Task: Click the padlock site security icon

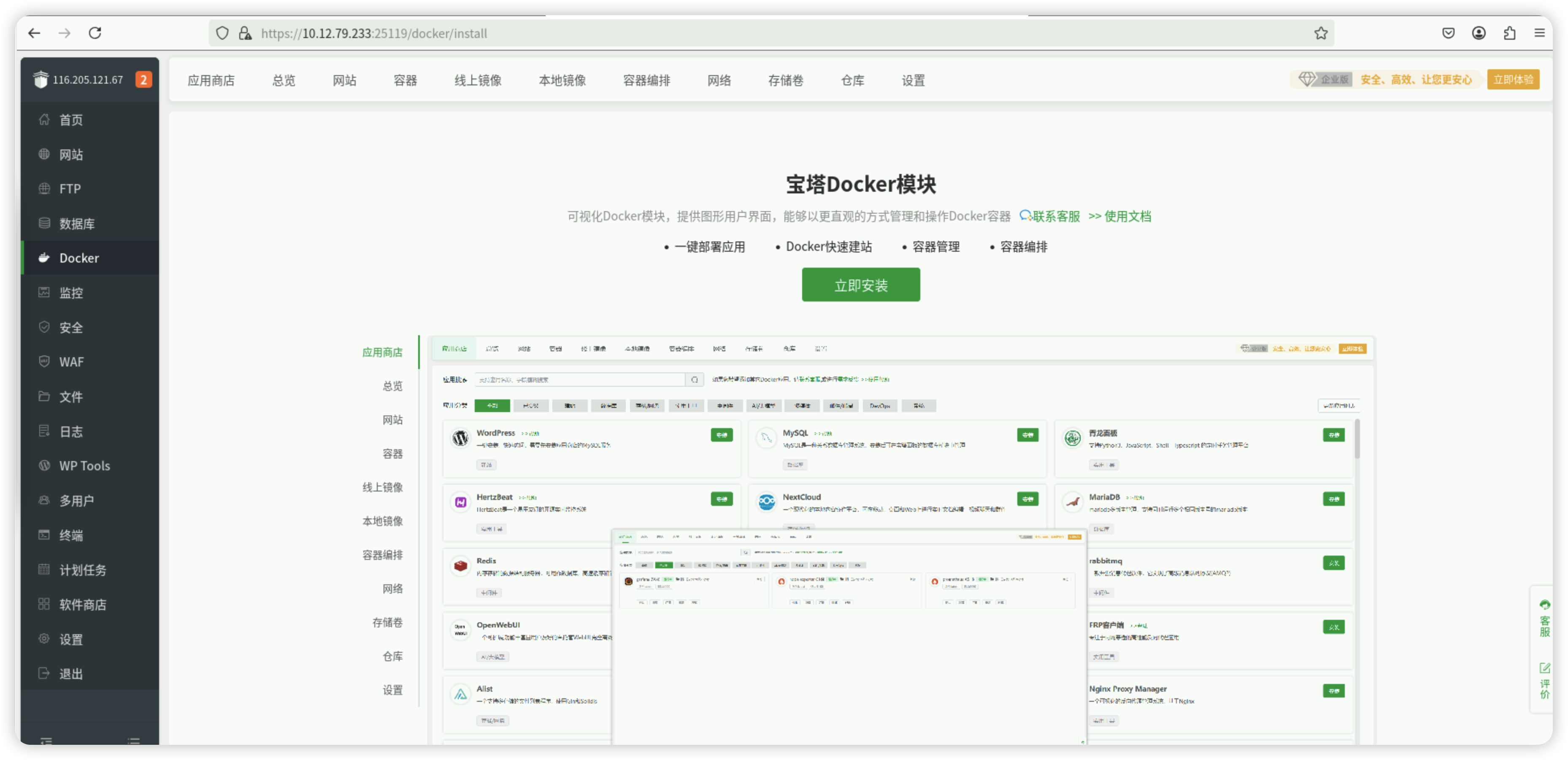Action: click(245, 33)
